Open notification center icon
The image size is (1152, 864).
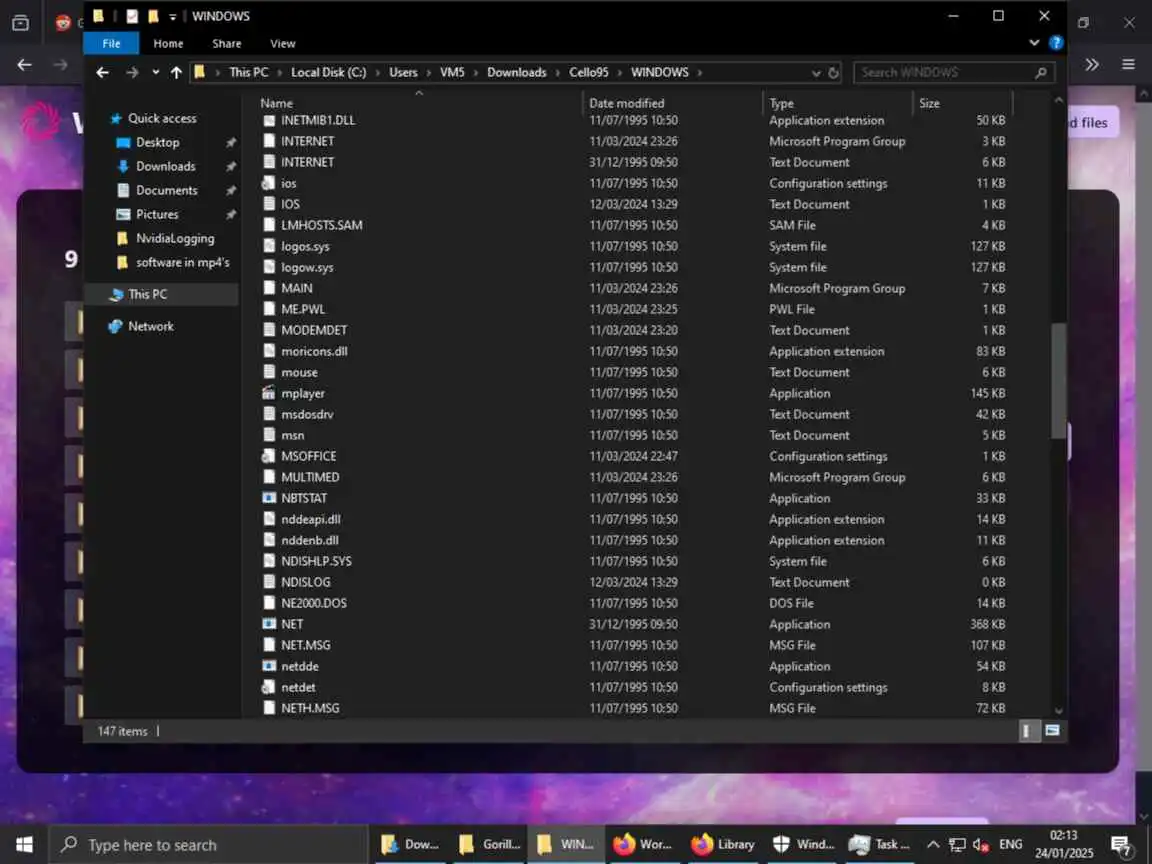(x=1121, y=845)
